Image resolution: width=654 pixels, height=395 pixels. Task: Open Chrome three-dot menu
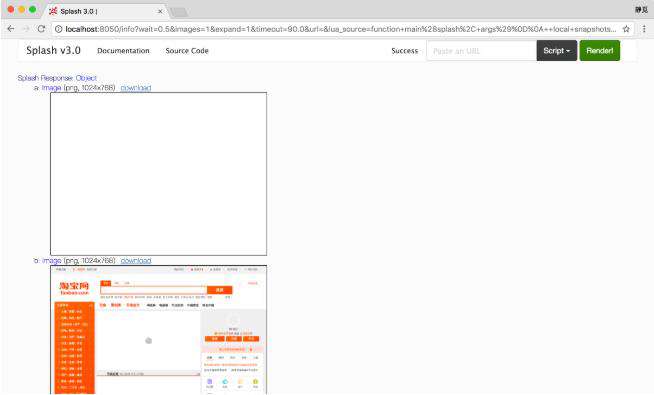tap(644, 29)
